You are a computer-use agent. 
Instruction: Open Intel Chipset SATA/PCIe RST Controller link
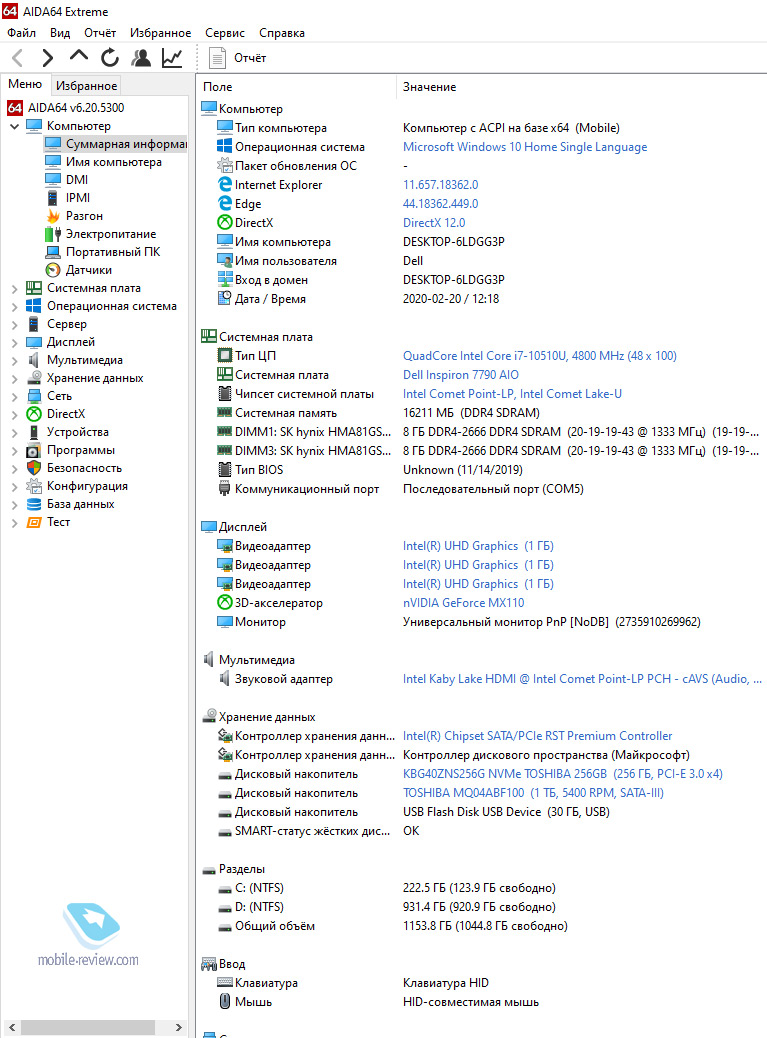tap(537, 736)
